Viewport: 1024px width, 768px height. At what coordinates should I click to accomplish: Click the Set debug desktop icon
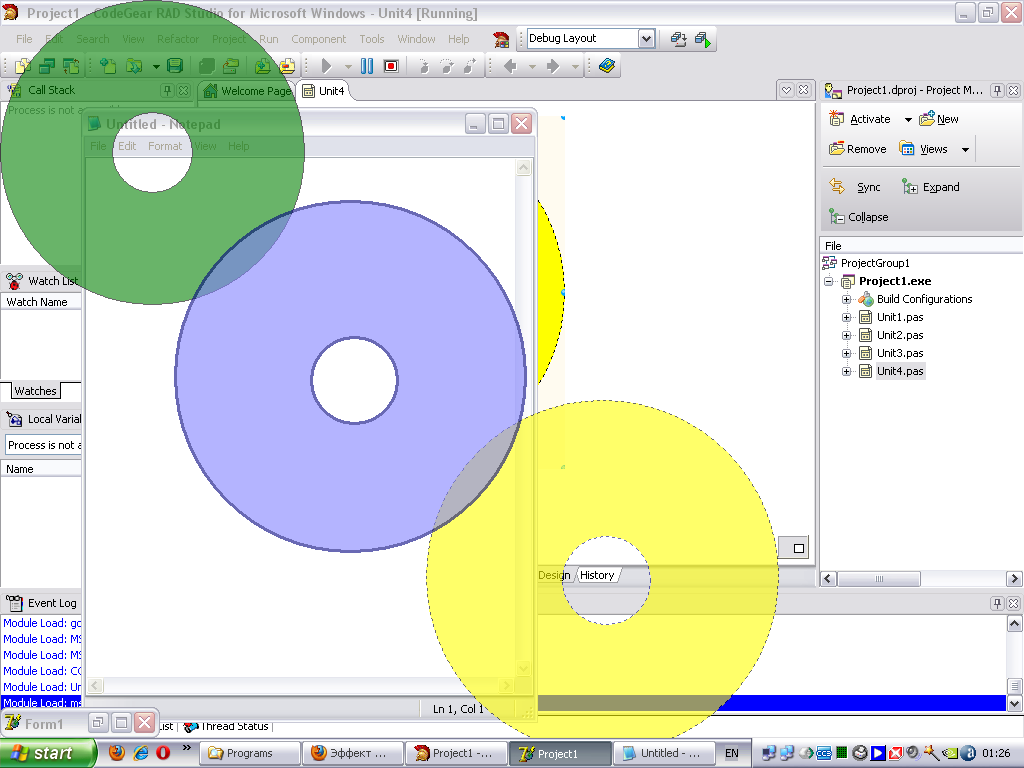(703, 39)
